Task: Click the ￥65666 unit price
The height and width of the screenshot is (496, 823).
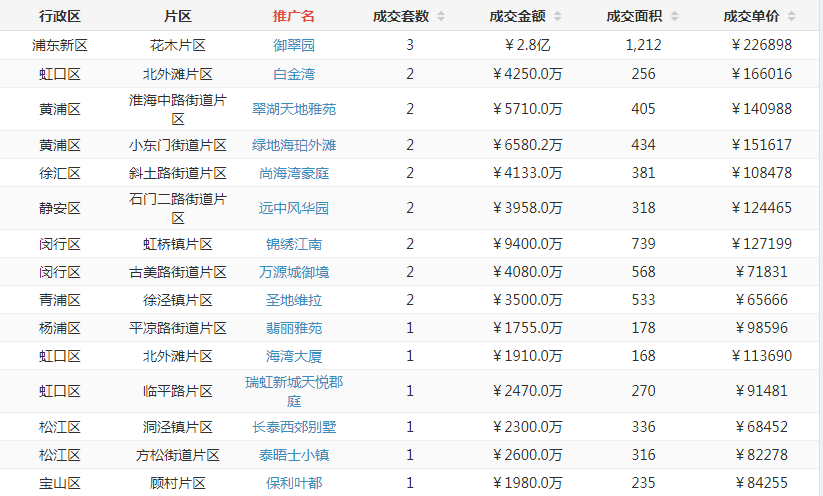Action: coord(761,300)
